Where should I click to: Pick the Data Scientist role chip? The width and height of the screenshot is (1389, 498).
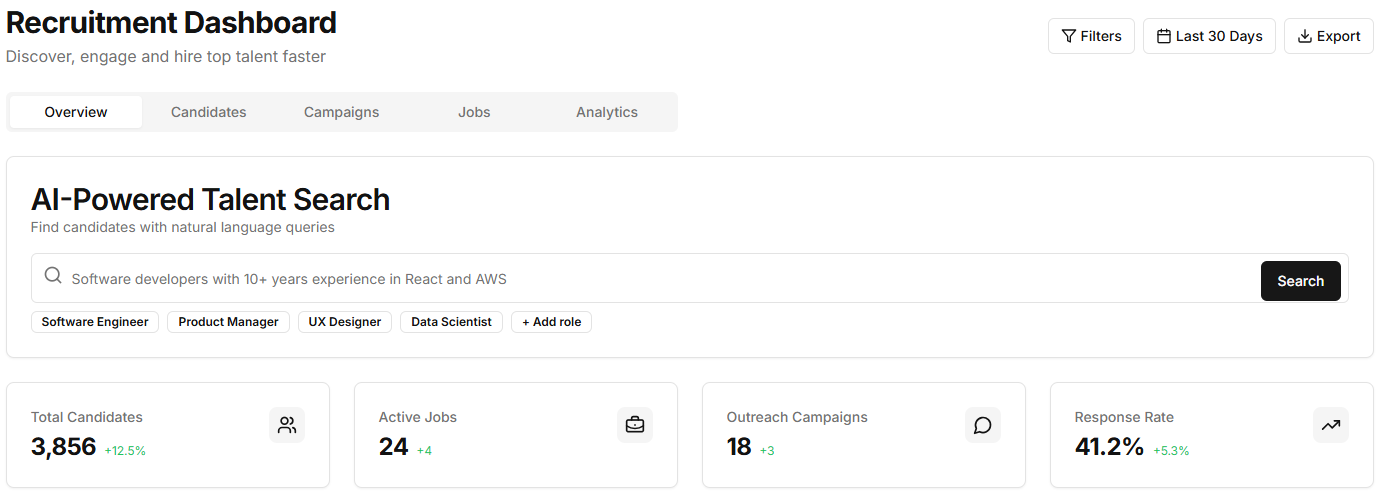451,322
